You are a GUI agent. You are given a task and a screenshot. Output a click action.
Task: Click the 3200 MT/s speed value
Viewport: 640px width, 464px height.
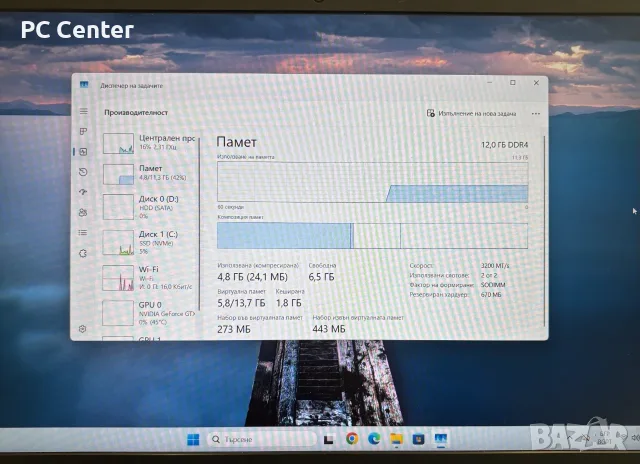pyautogui.click(x=495, y=266)
